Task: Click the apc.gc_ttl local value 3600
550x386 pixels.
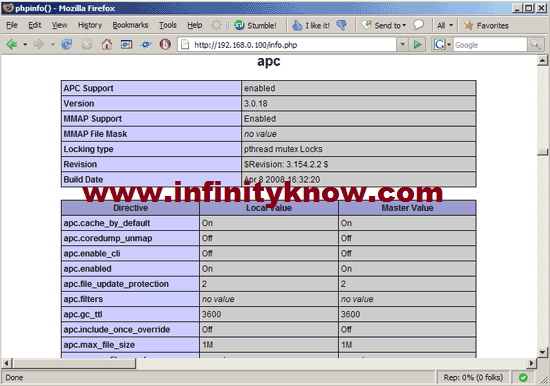Action: coord(212,314)
